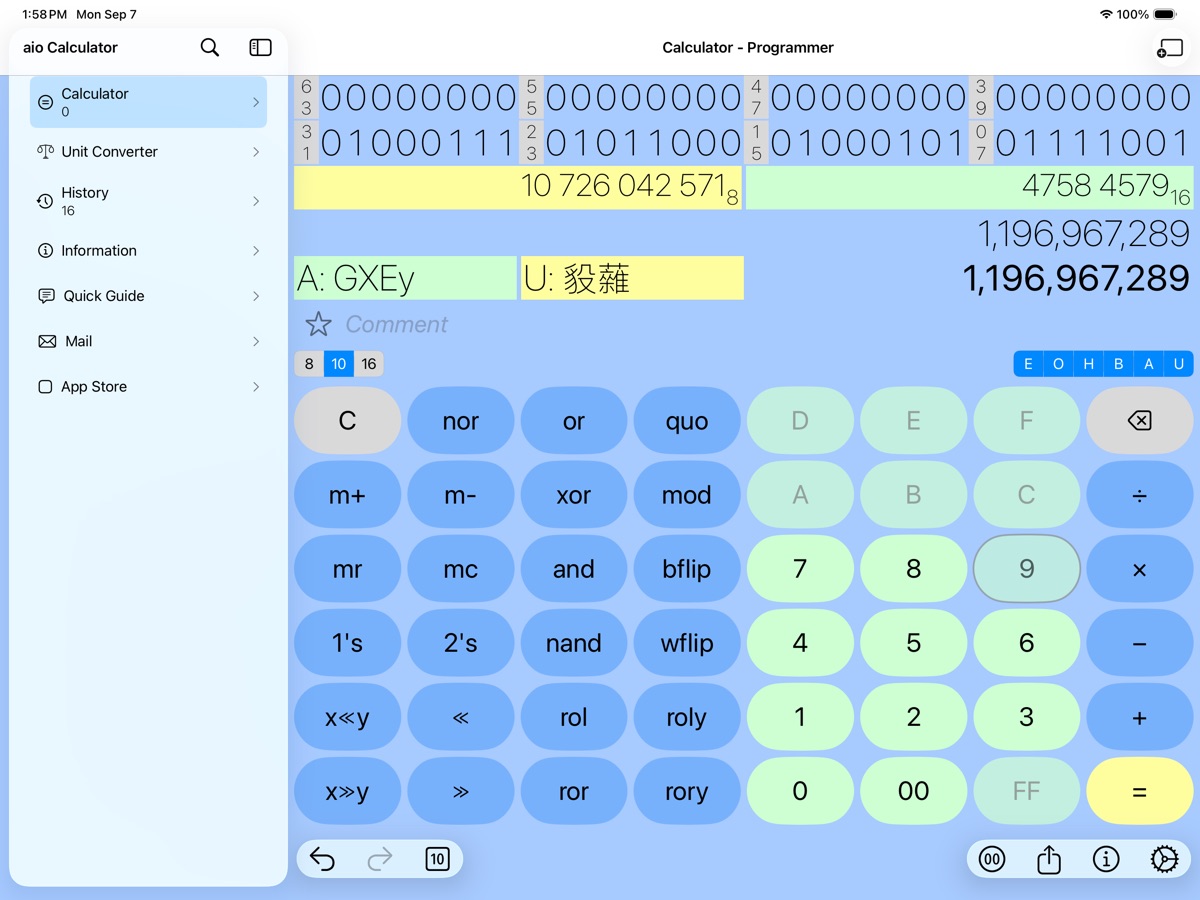1200x900 pixels.
Task: Open Unit Converter in the sidebar
Action: (148, 152)
